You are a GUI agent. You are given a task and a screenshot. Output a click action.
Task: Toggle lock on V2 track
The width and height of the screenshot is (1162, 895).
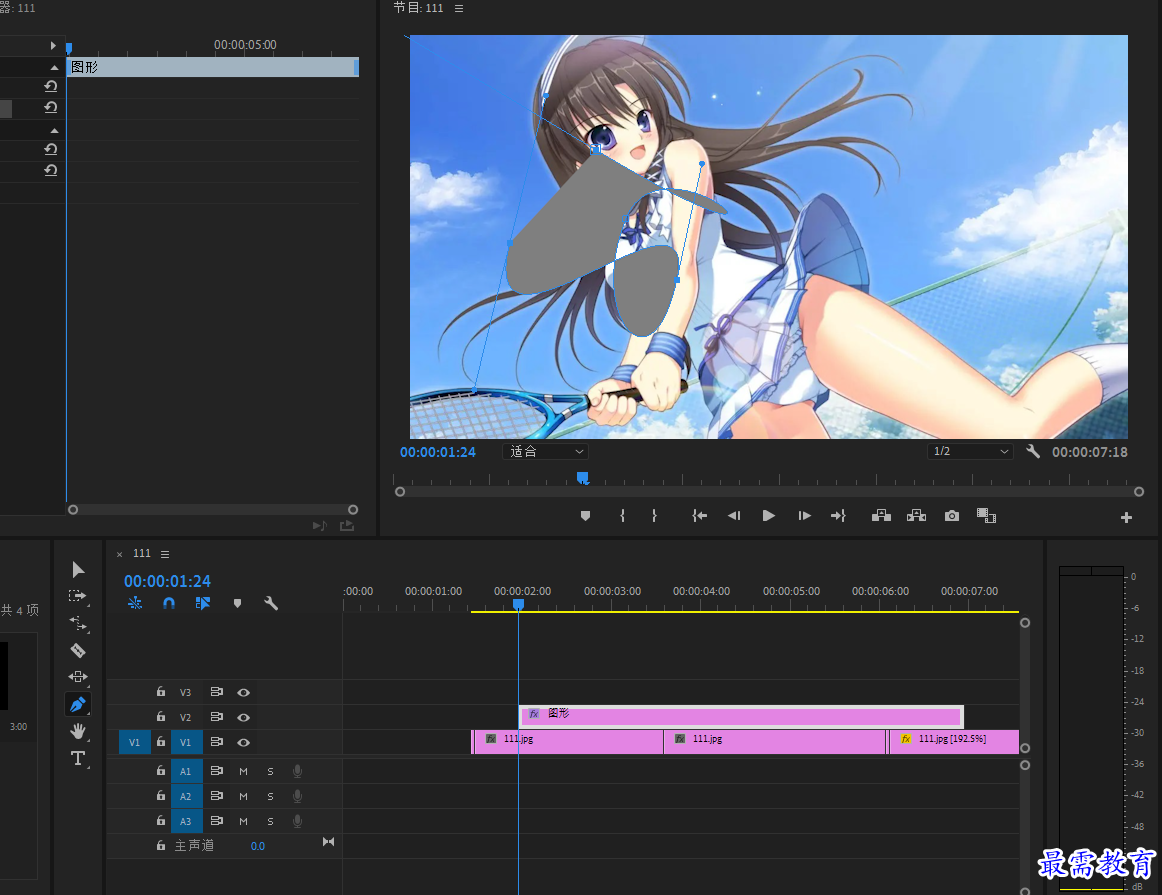click(x=161, y=716)
